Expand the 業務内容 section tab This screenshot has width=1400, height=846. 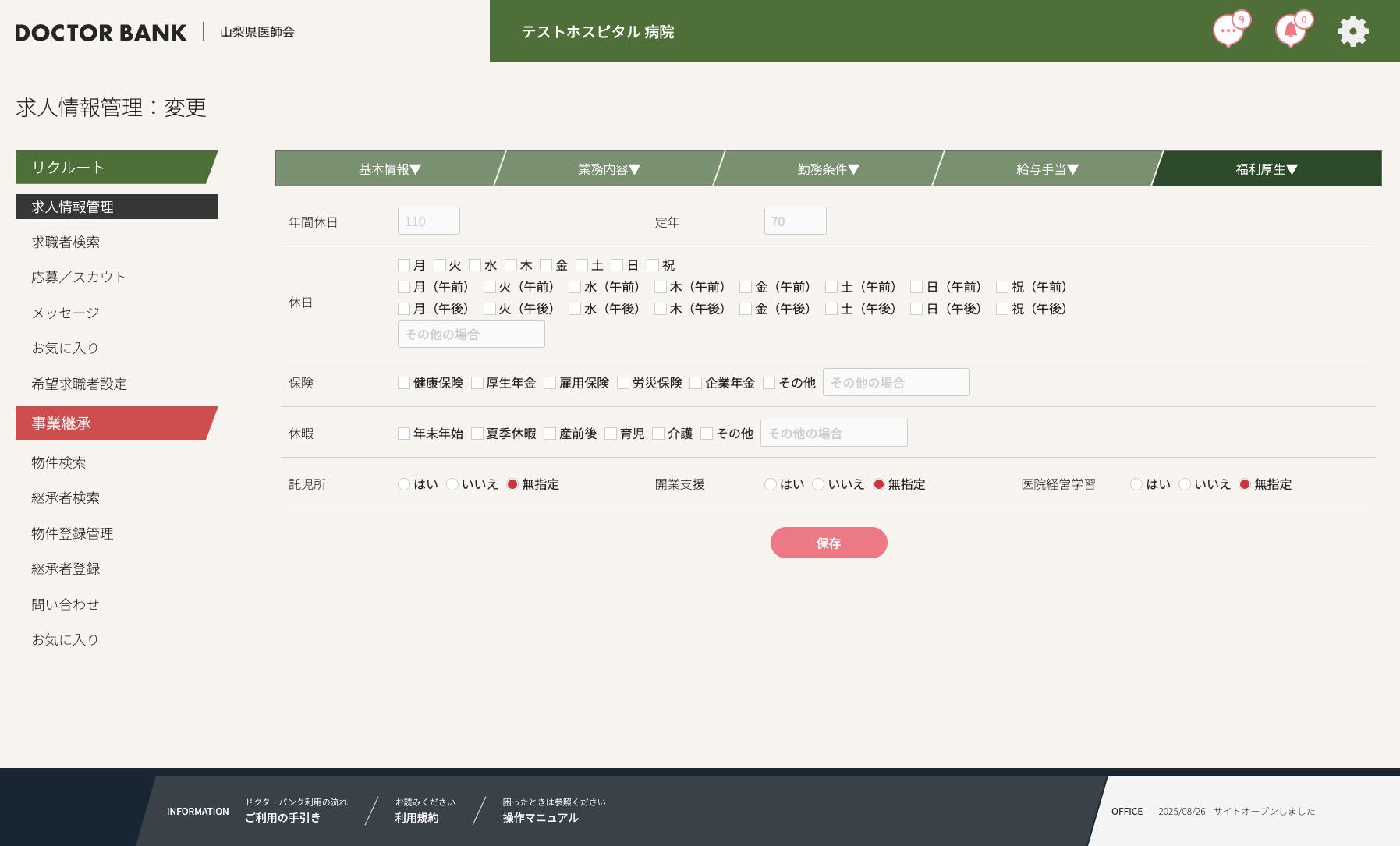coord(608,169)
